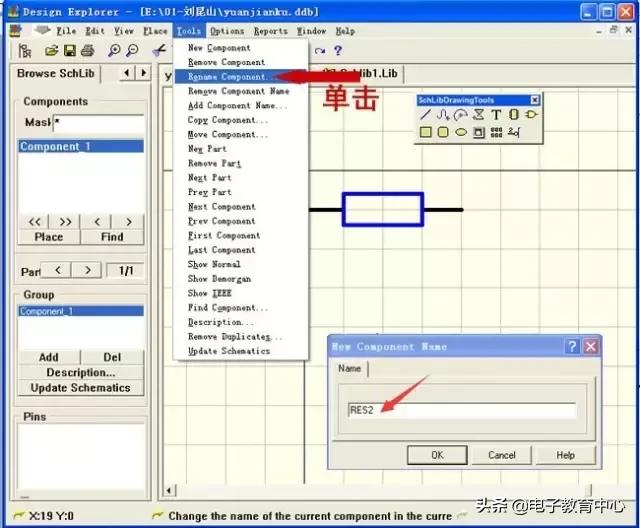This screenshot has width=640, height=528.
Task: Open the Edit menu
Action: pos(95,31)
